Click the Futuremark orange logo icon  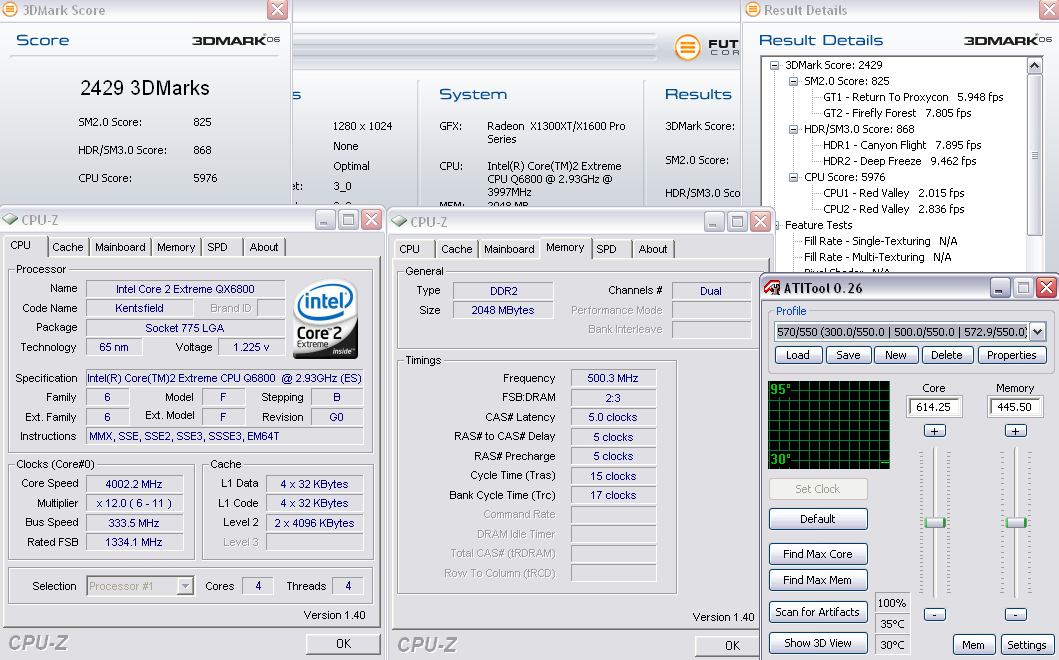pyautogui.click(x=688, y=47)
